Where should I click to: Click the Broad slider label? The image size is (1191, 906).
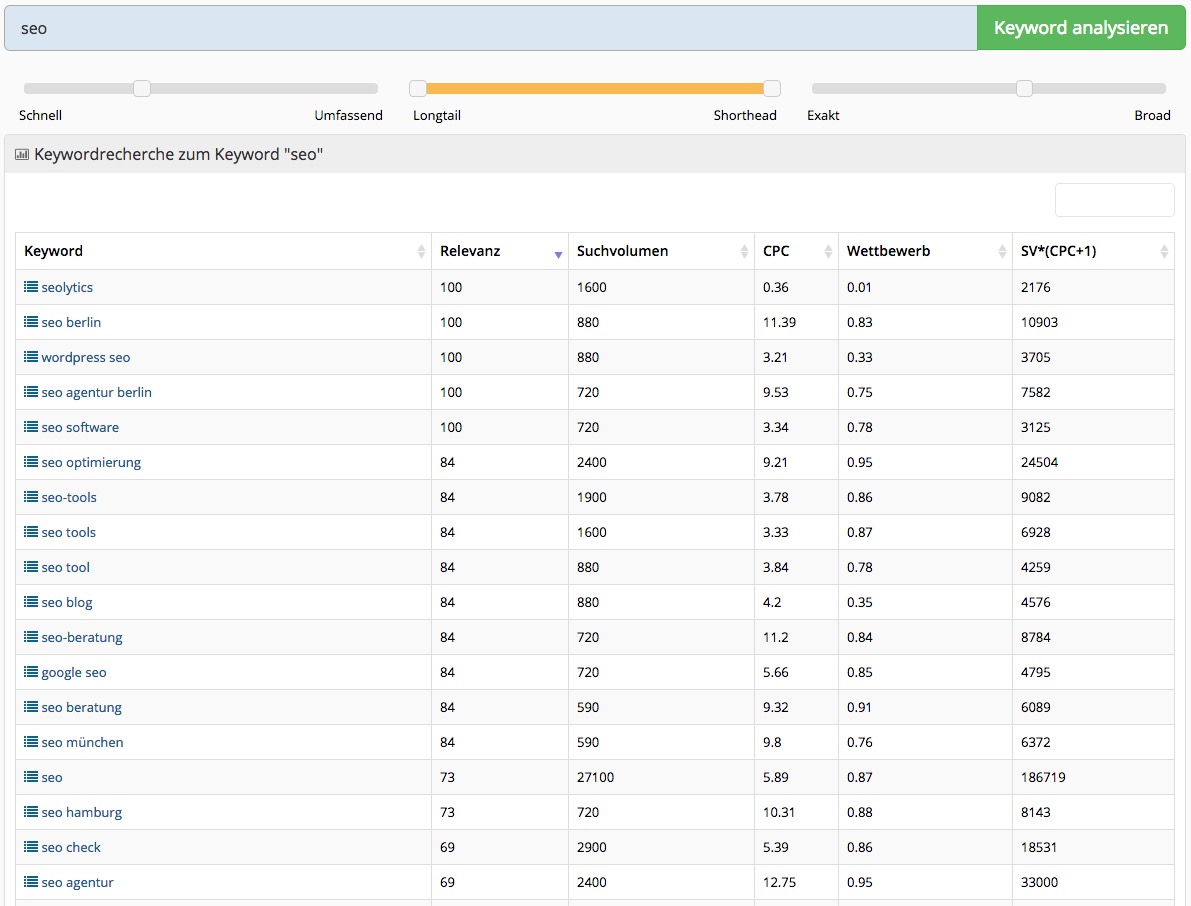[x=1152, y=115]
